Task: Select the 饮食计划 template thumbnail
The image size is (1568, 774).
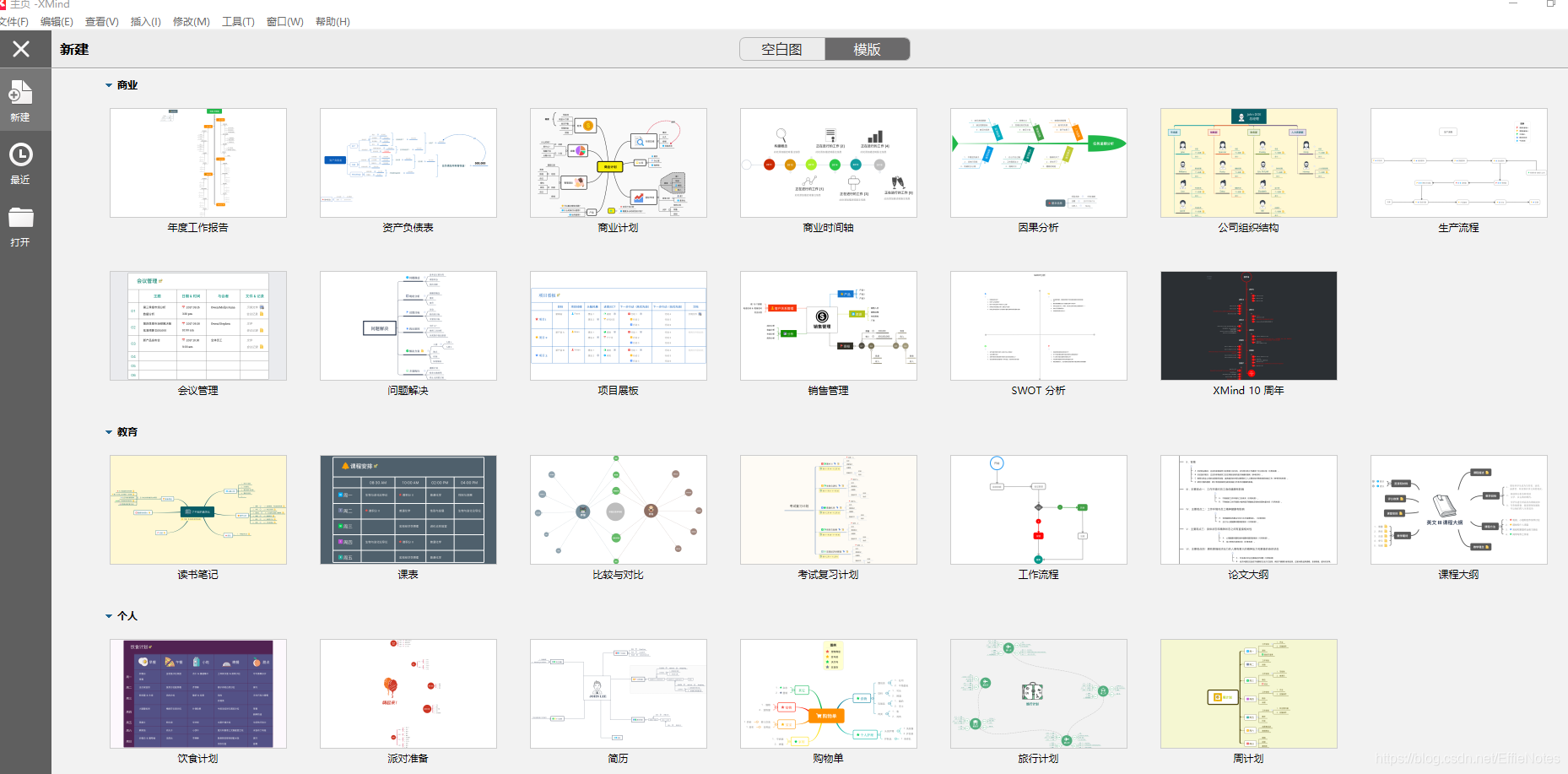Action: tap(198, 694)
